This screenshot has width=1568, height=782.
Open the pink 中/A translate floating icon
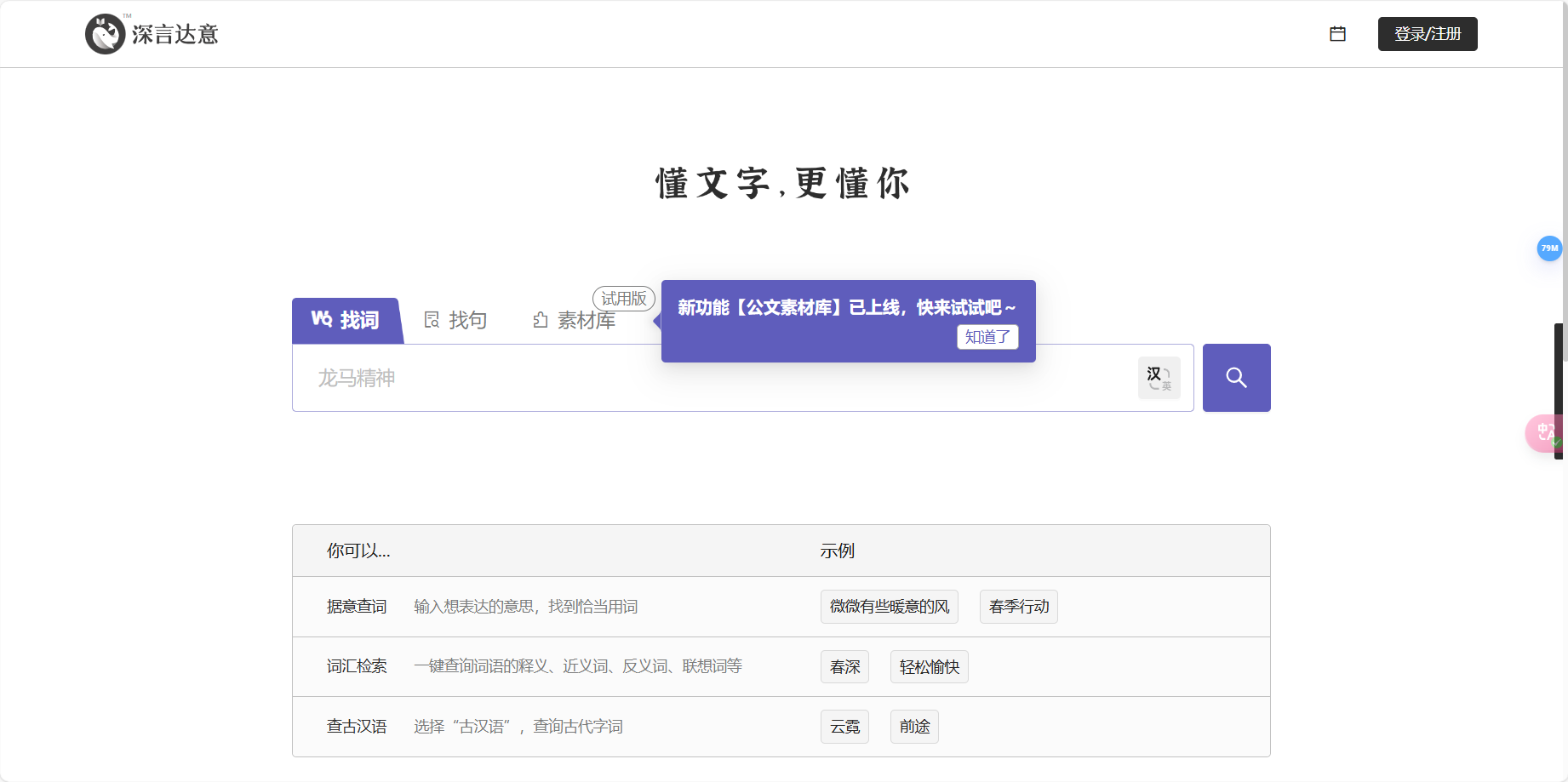coord(1545,433)
